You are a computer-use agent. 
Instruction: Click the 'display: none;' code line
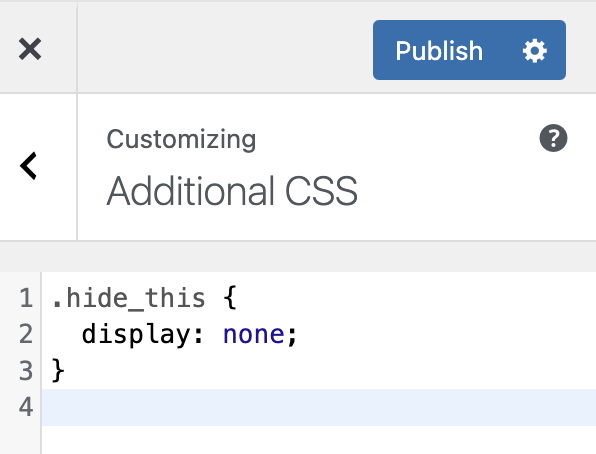pos(189,335)
